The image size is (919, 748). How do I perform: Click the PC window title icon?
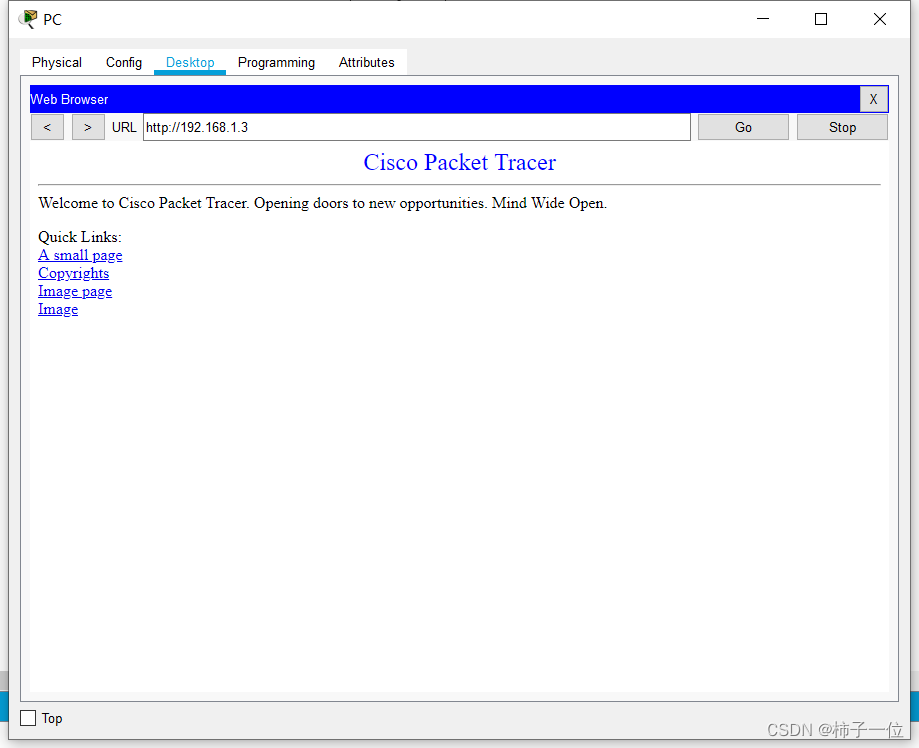coord(28,19)
